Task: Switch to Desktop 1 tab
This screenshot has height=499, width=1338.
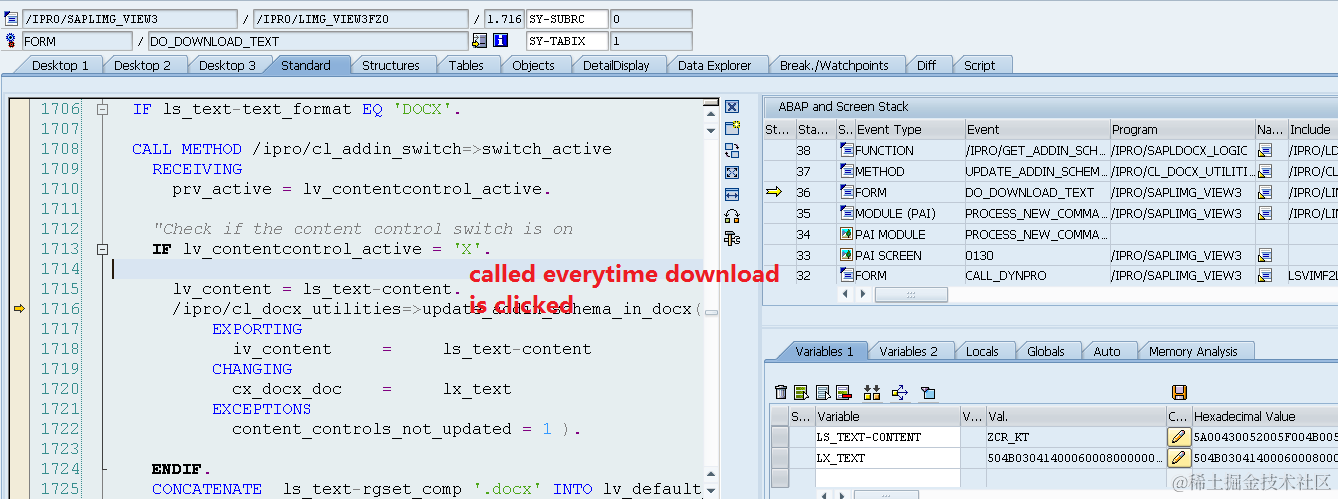Action: pyautogui.click(x=60, y=65)
